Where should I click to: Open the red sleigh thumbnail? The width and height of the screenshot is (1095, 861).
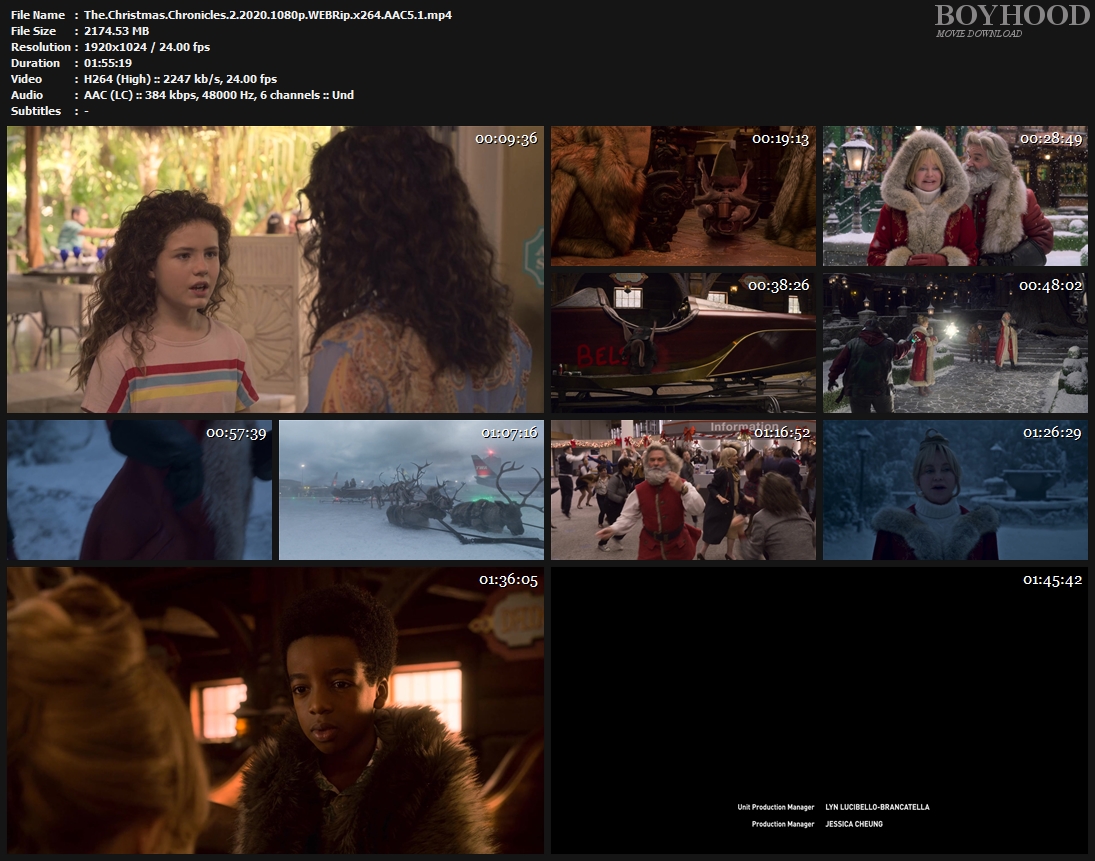pyautogui.click(x=683, y=343)
